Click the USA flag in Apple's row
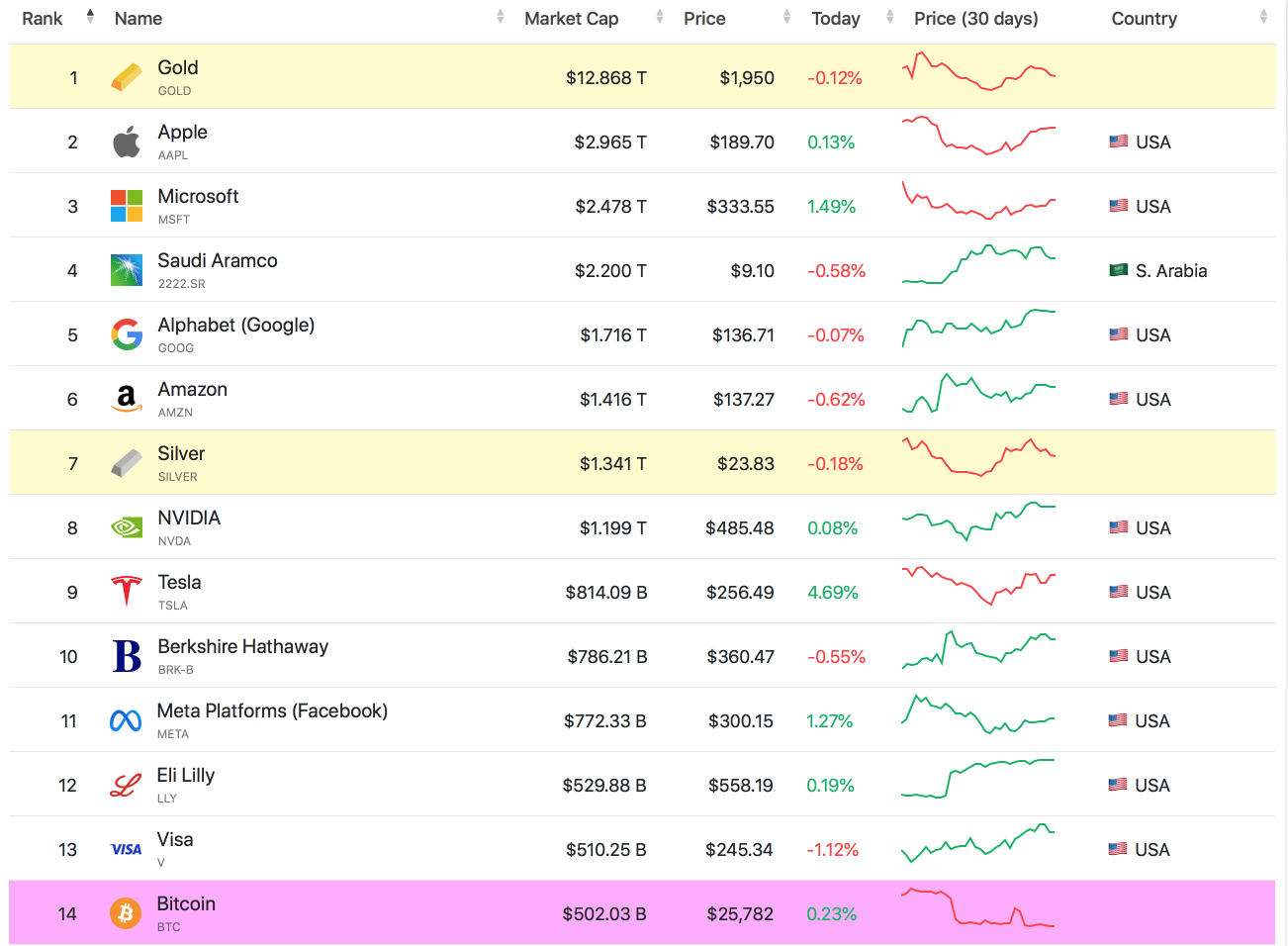This screenshot has width=1288, height=946. tap(1119, 142)
